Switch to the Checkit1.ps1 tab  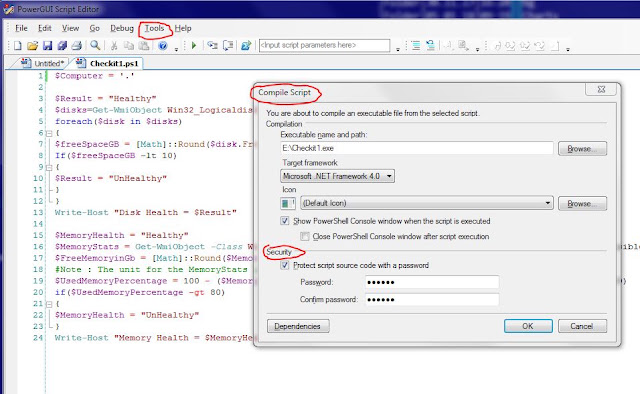[x=108, y=63]
